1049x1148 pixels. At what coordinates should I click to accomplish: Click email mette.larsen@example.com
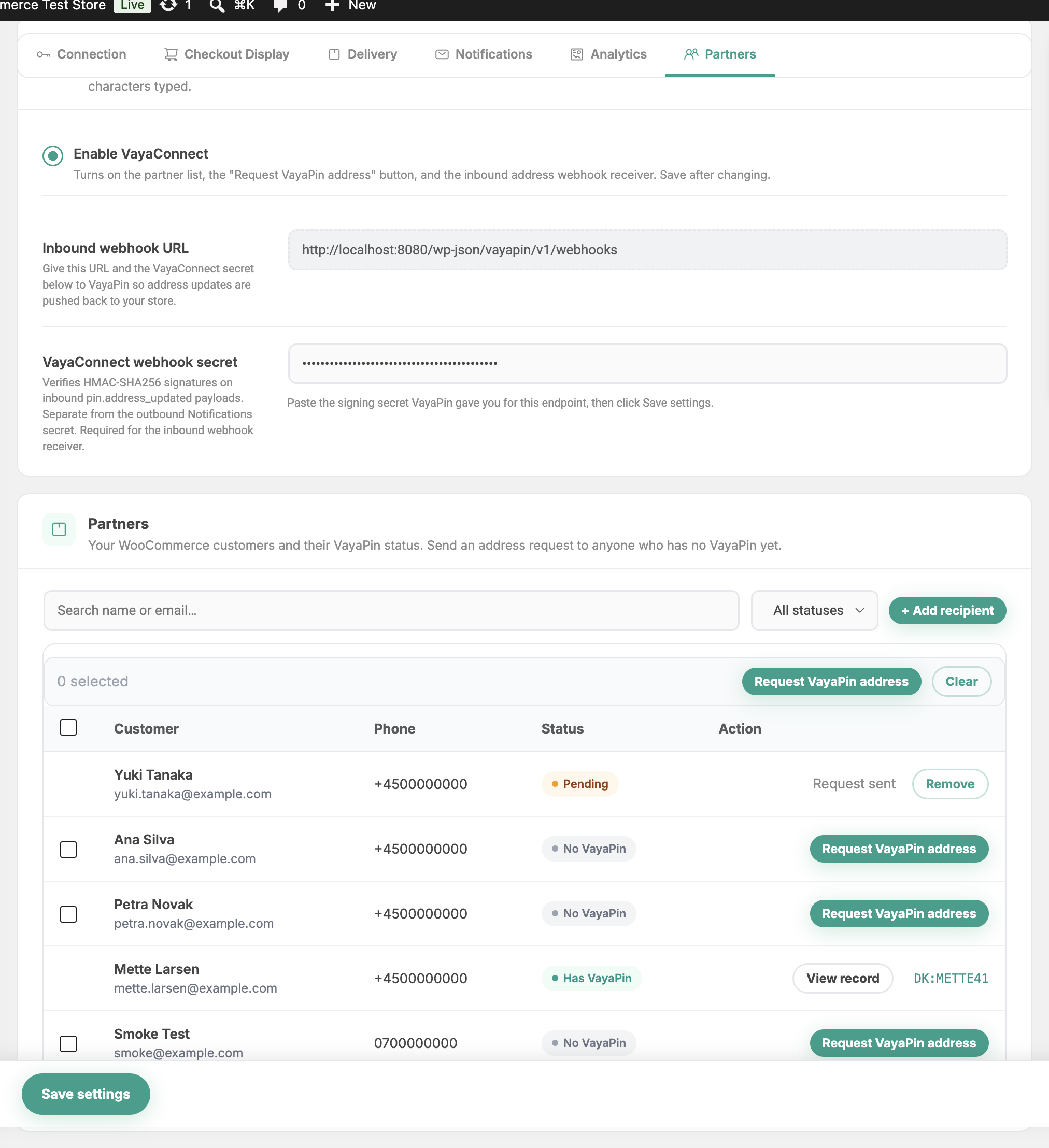click(x=195, y=988)
